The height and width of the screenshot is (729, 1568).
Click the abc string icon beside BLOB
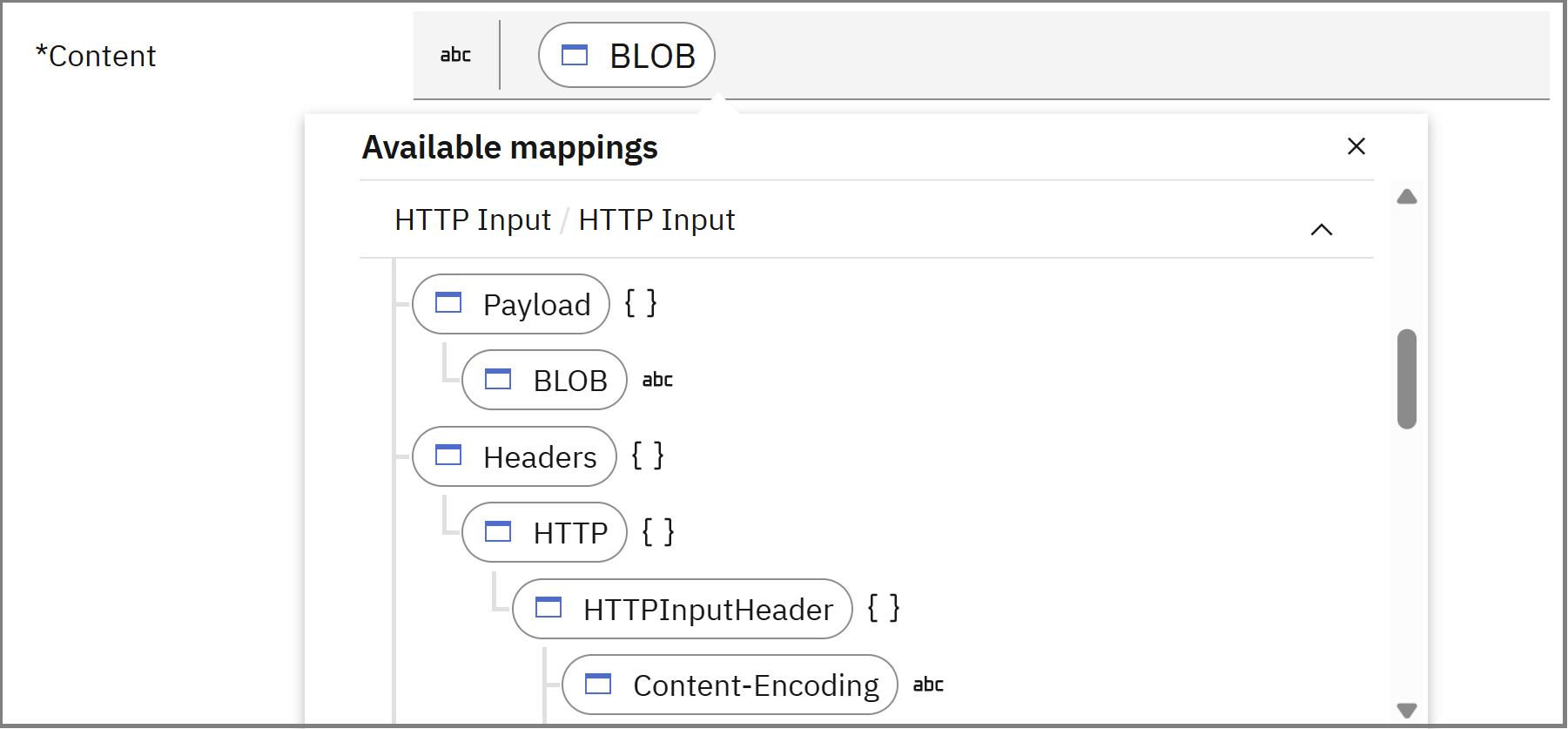coord(657,381)
